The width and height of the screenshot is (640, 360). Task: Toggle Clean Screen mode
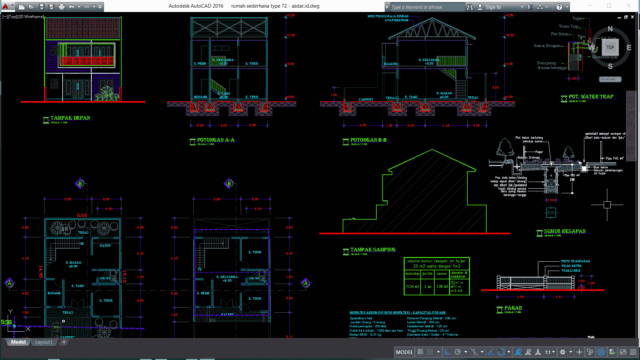[x=622, y=352]
